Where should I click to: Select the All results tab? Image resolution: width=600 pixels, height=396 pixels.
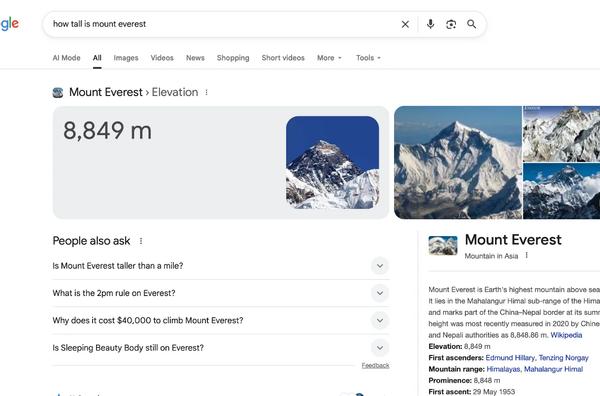[97, 58]
